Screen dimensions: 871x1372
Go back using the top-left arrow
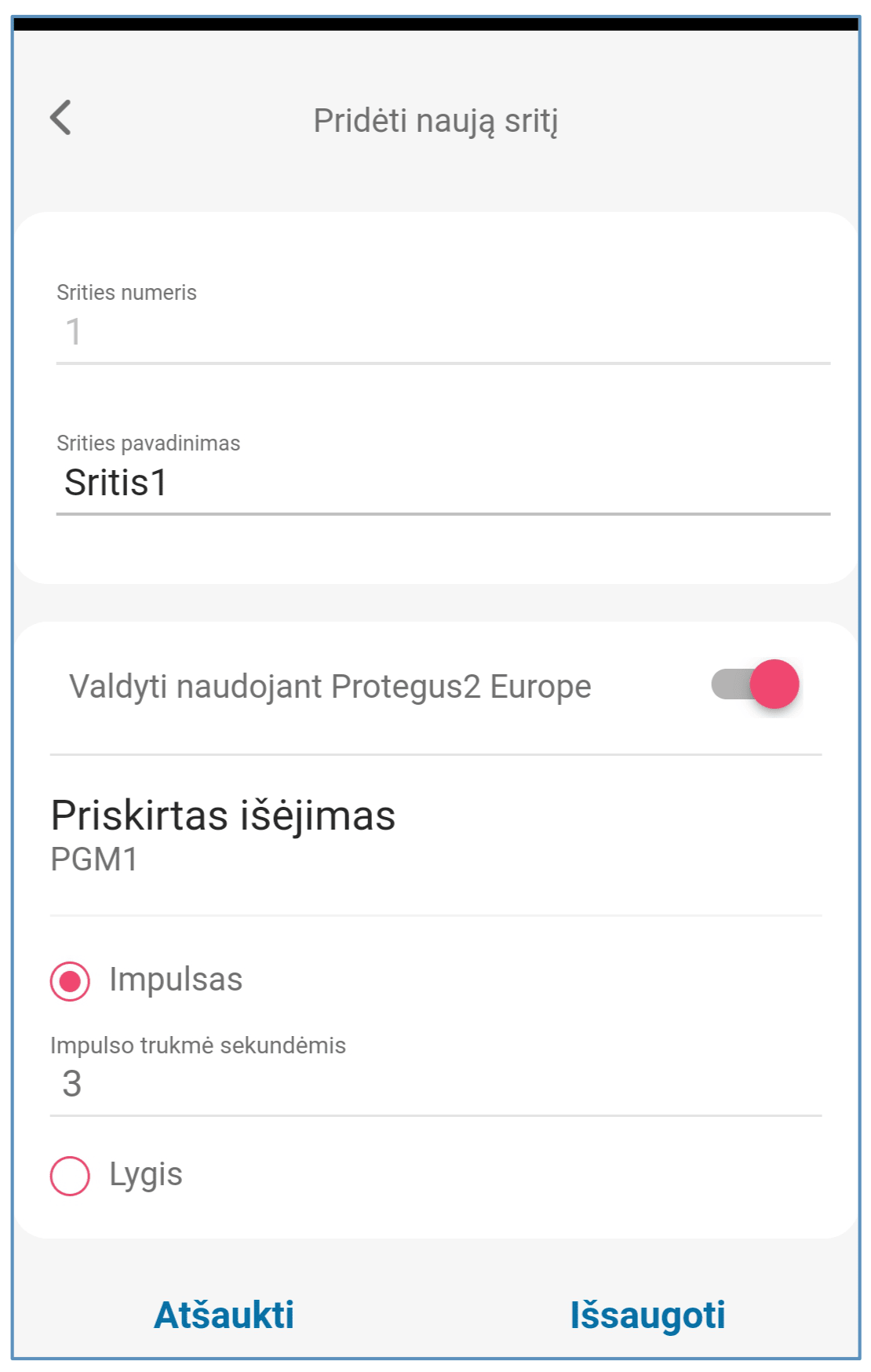[x=61, y=118]
